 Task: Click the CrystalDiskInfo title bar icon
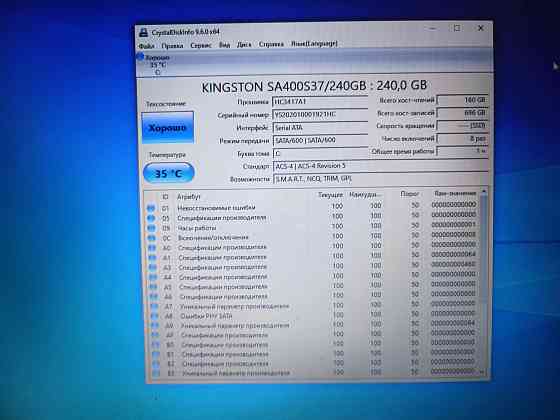[x=143, y=32]
